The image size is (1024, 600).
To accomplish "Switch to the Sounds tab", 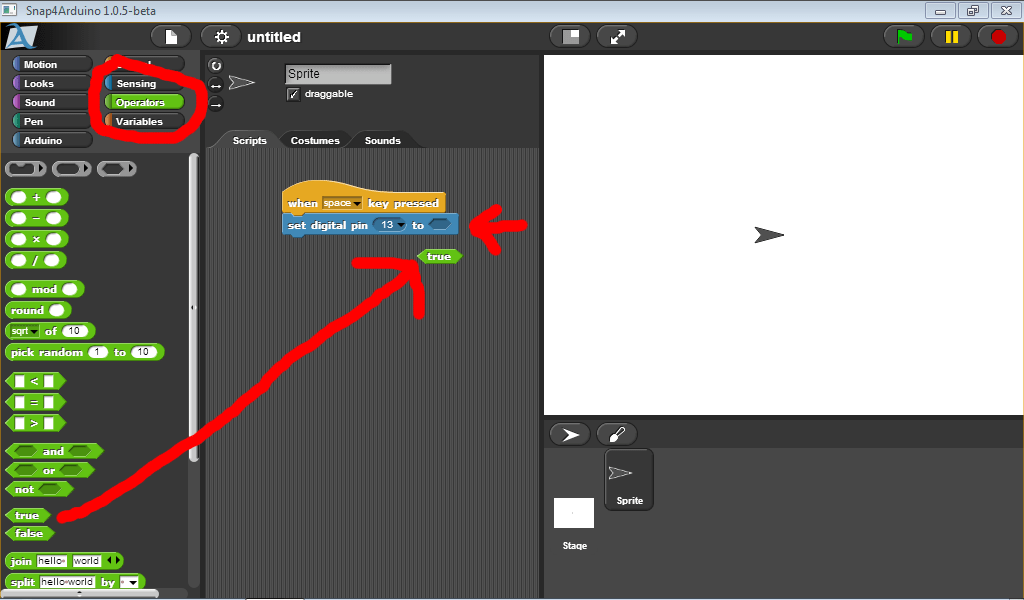I will pos(383,140).
